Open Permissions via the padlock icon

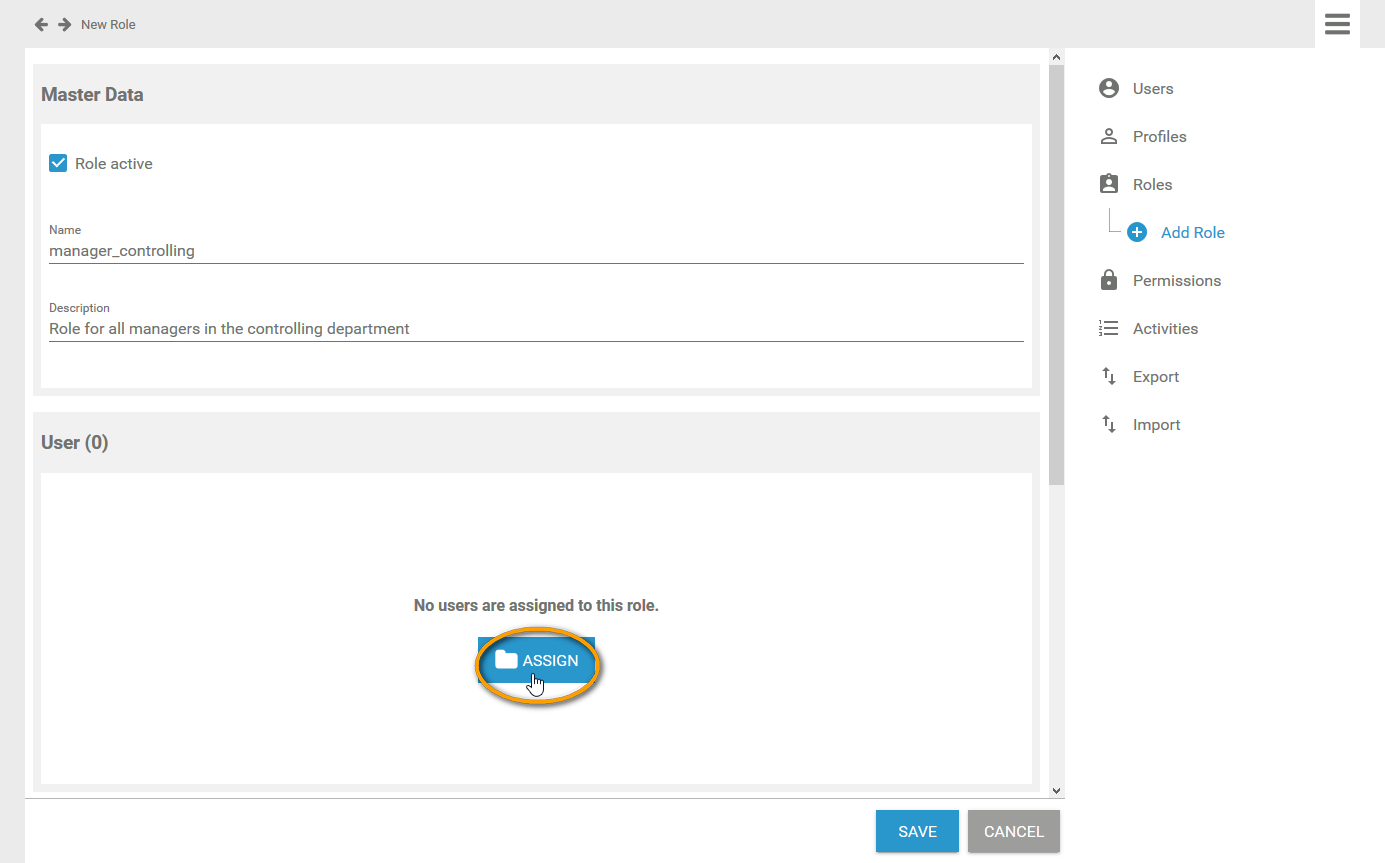tap(1108, 280)
